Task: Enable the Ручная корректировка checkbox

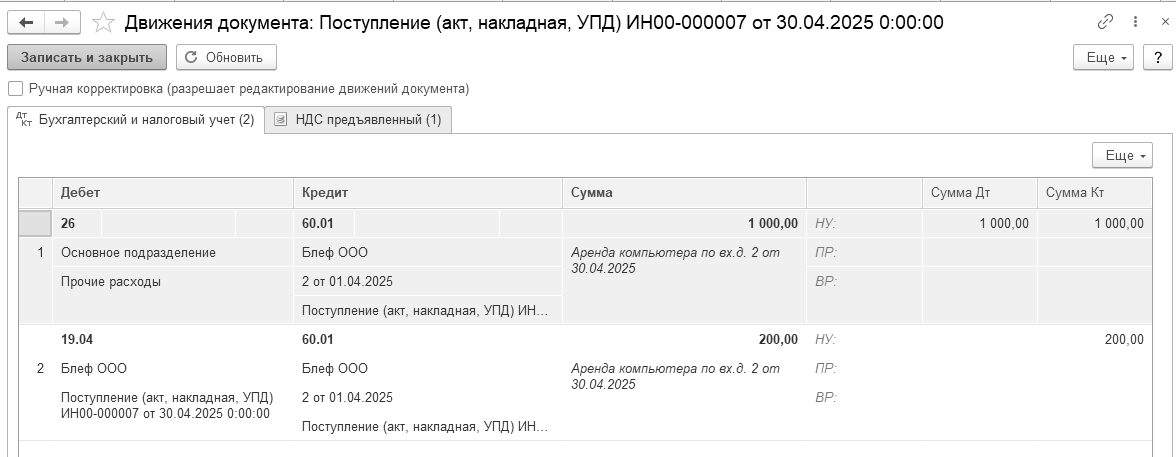Action: point(15,89)
